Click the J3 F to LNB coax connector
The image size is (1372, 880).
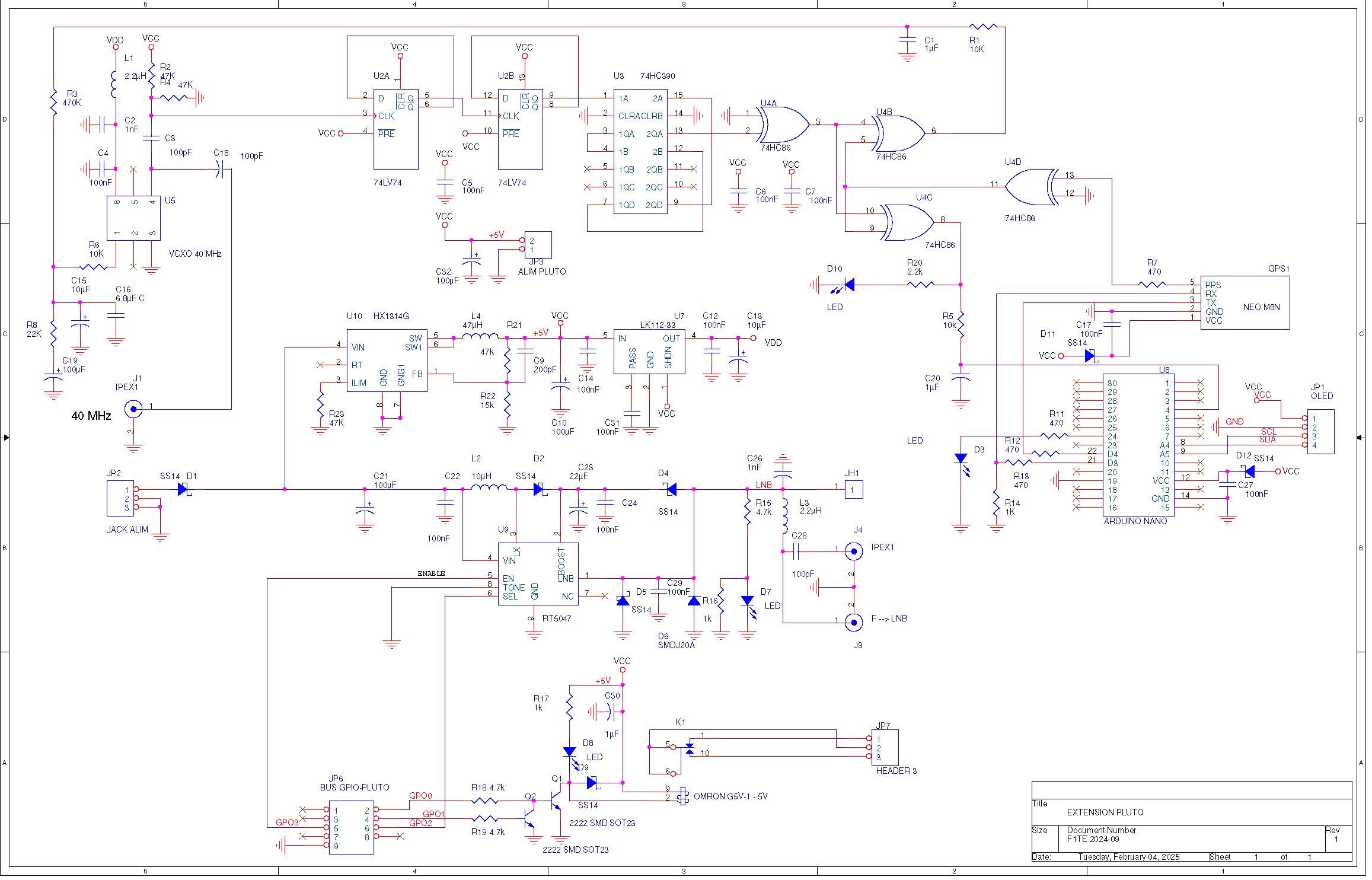tap(854, 623)
